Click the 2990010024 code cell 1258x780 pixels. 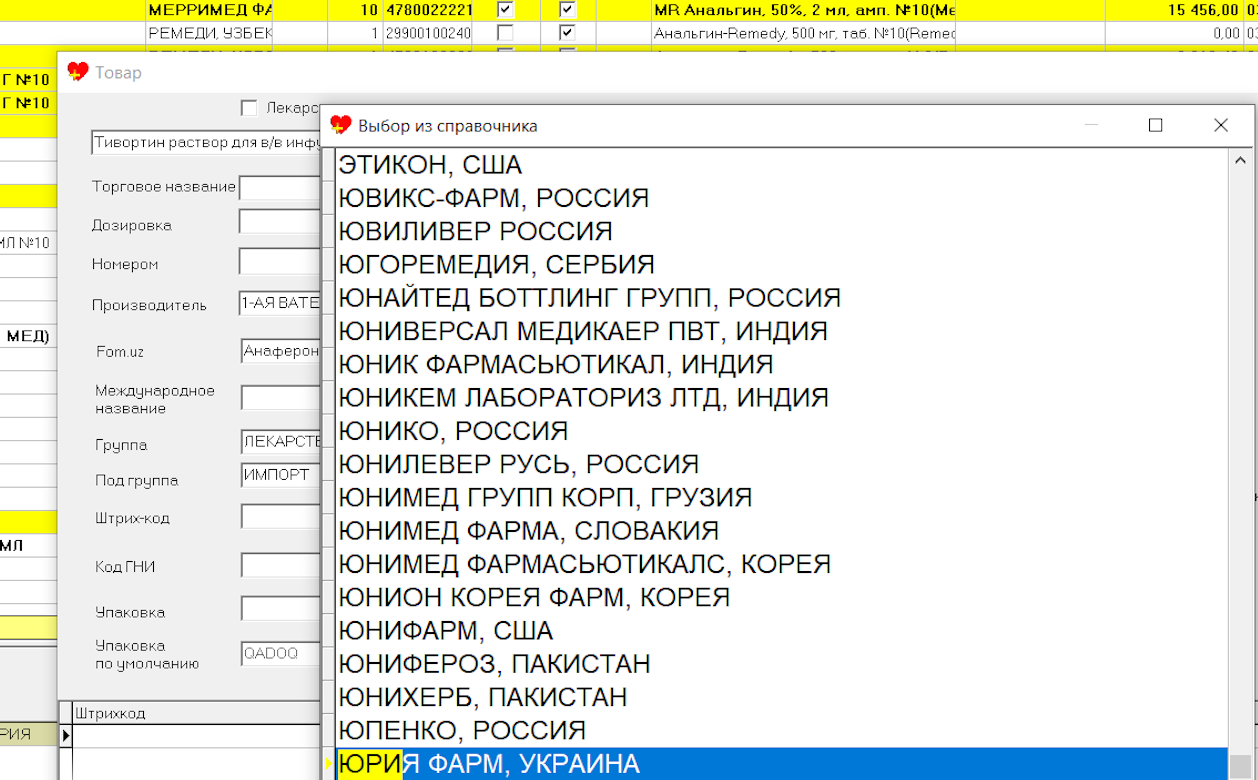[430, 32]
